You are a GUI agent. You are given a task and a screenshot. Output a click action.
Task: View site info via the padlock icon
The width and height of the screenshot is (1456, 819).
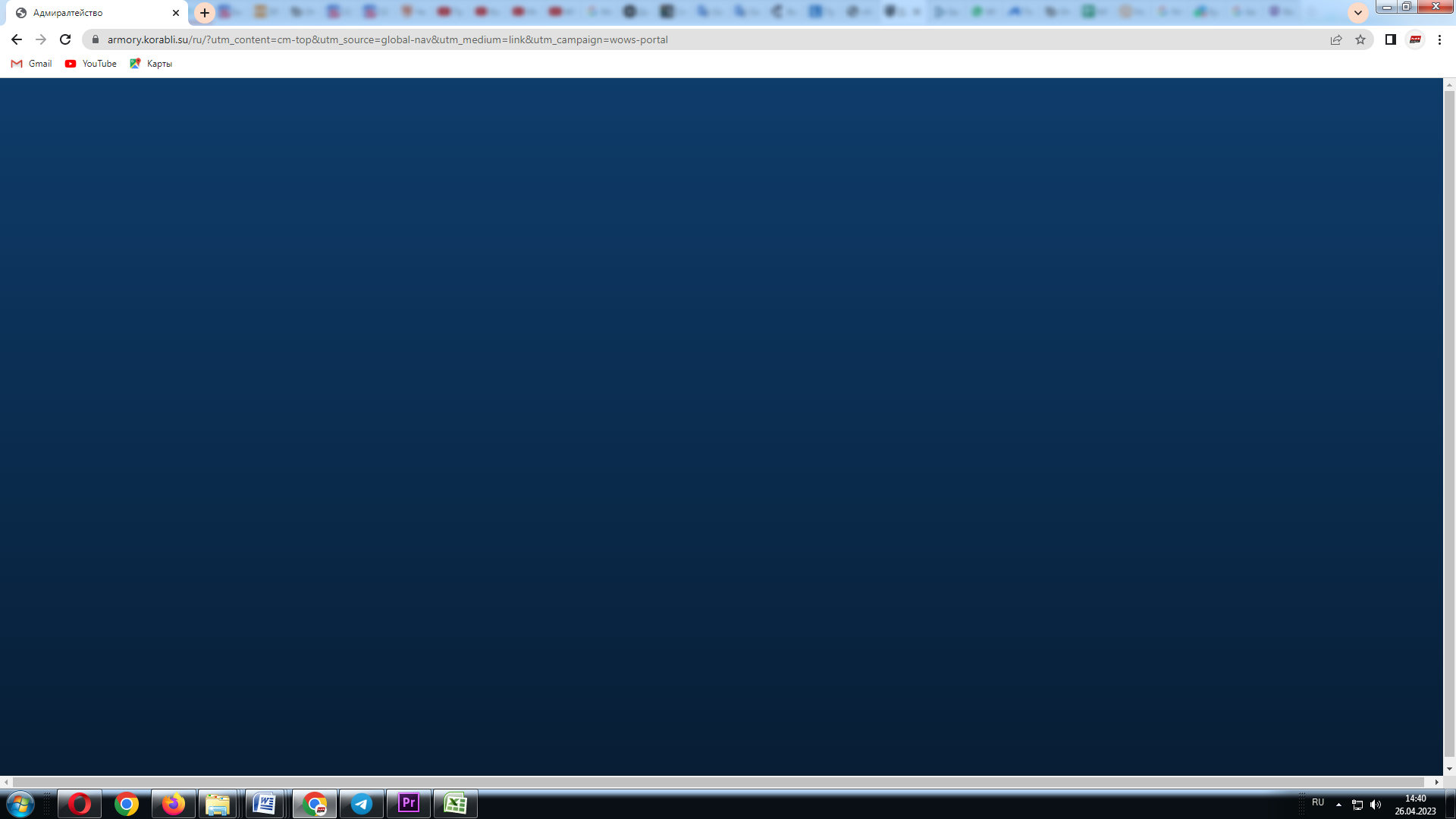tap(96, 39)
